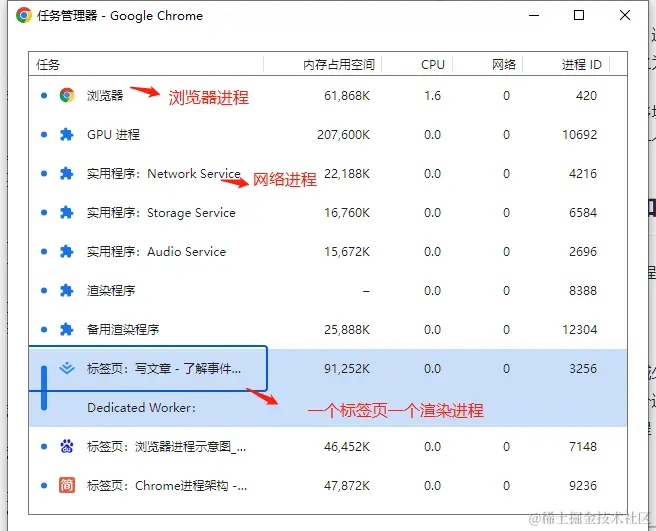656x531 pixels.
Task: Minimize the 任务管理器 window
Action: [x=534, y=15]
